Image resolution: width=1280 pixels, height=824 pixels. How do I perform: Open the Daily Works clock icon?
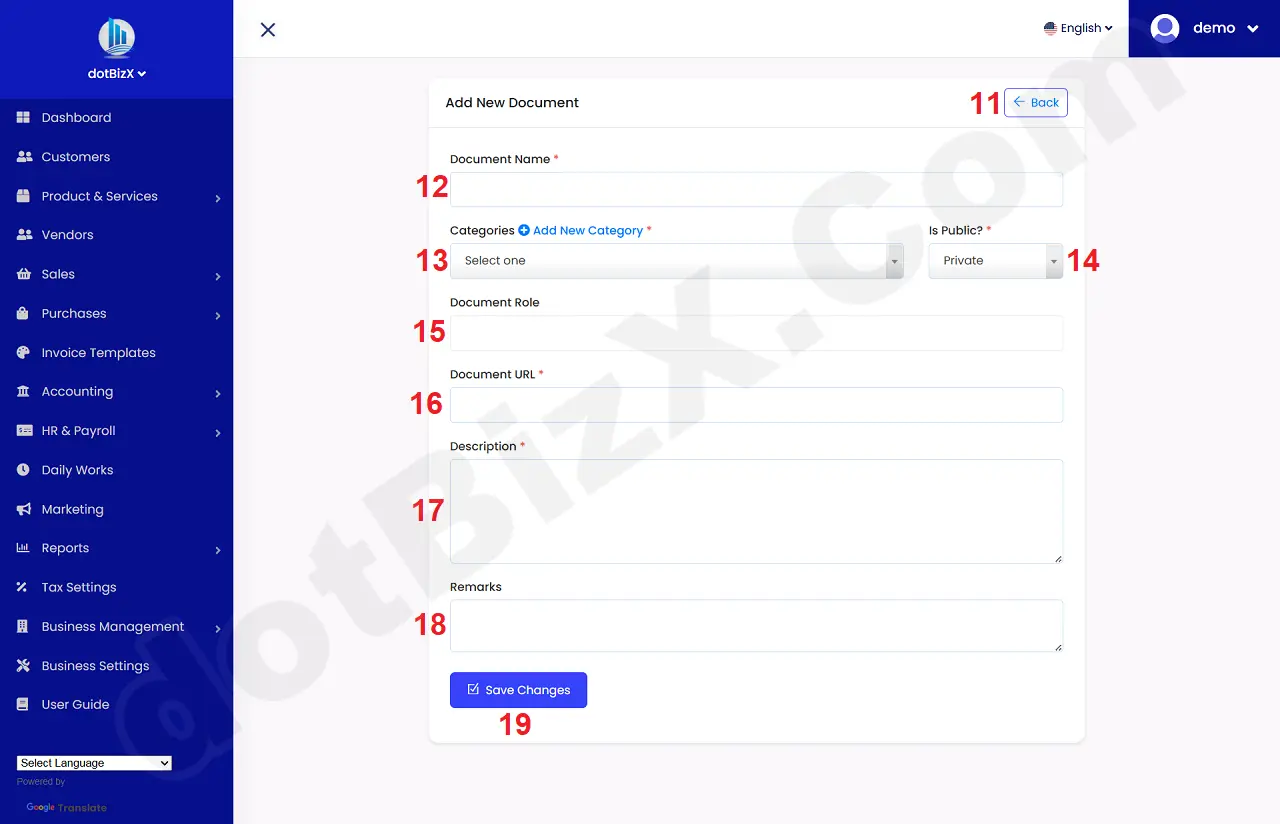[x=22, y=469]
